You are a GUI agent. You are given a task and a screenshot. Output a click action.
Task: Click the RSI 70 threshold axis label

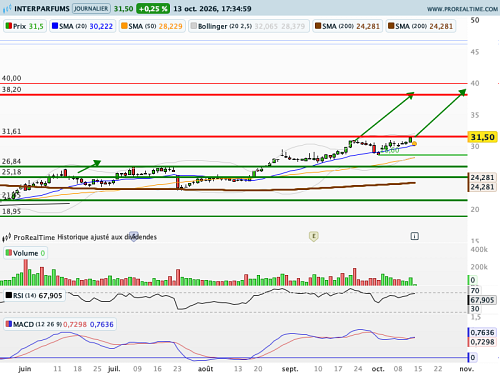click(475, 291)
